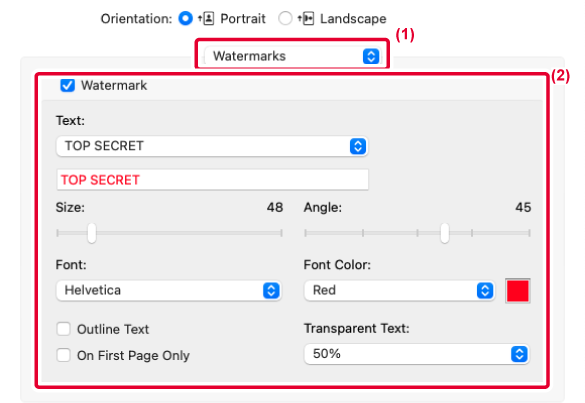Click the Helvetica font menu arrows icon

[271, 290]
